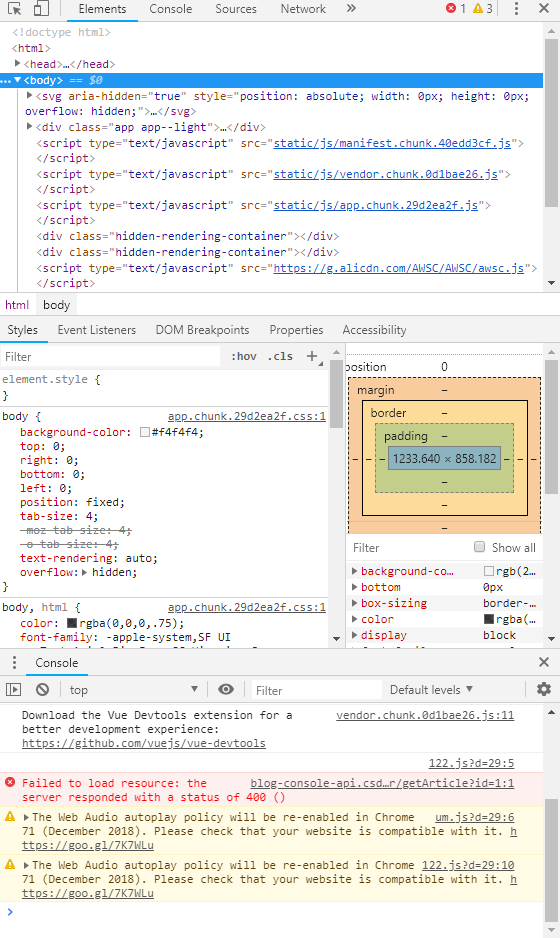Click the red error count indicator

coord(456,8)
